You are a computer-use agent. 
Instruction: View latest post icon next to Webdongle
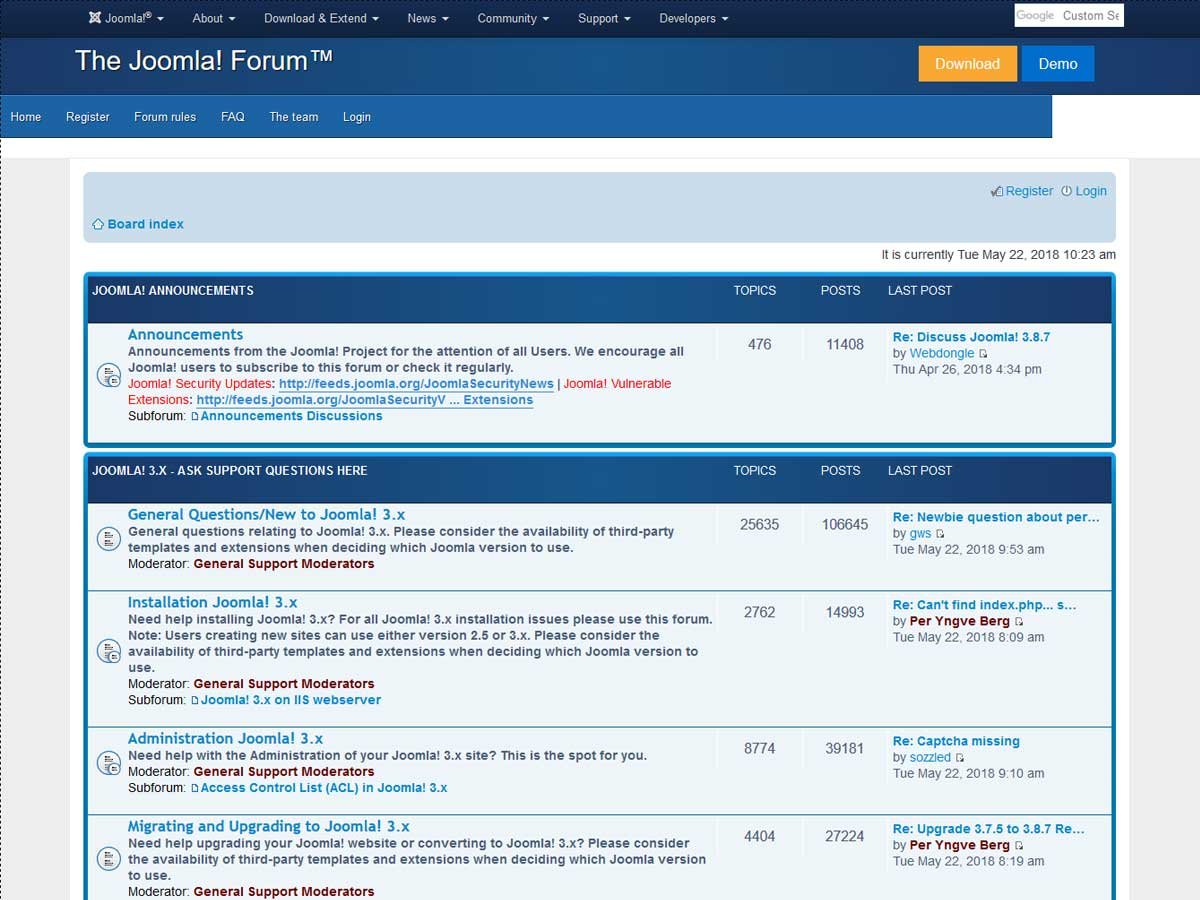[983, 354]
